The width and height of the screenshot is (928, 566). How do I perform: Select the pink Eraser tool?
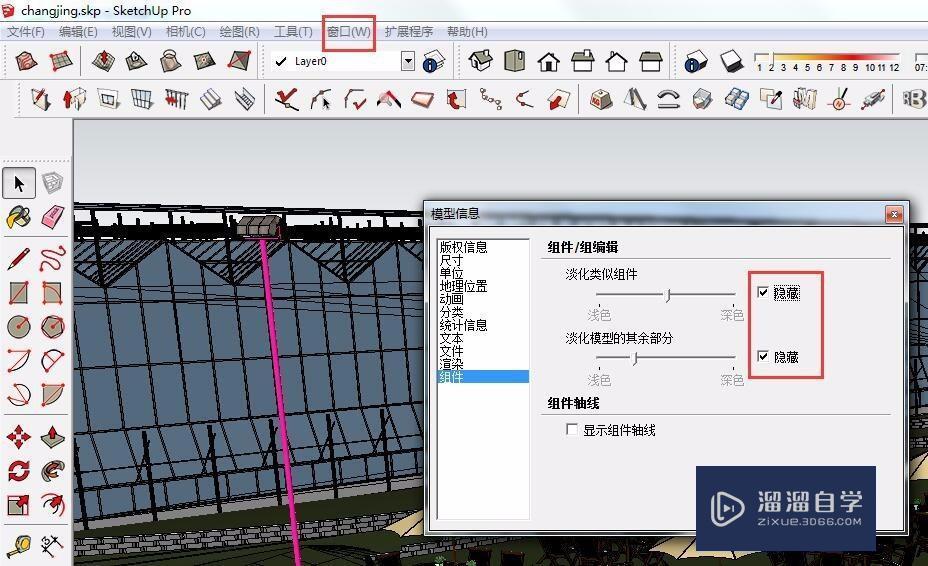click(53, 217)
